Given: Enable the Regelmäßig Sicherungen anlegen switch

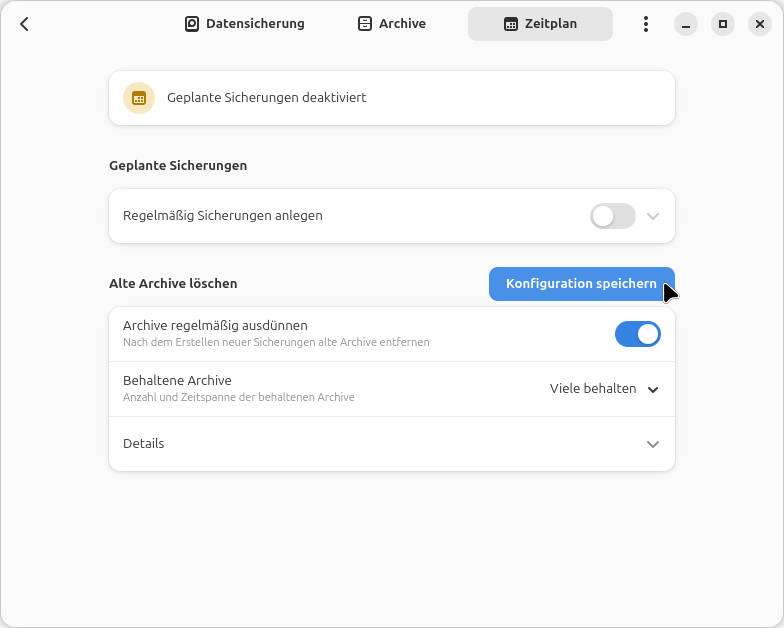Looking at the screenshot, I should click(x=613, y=216).
